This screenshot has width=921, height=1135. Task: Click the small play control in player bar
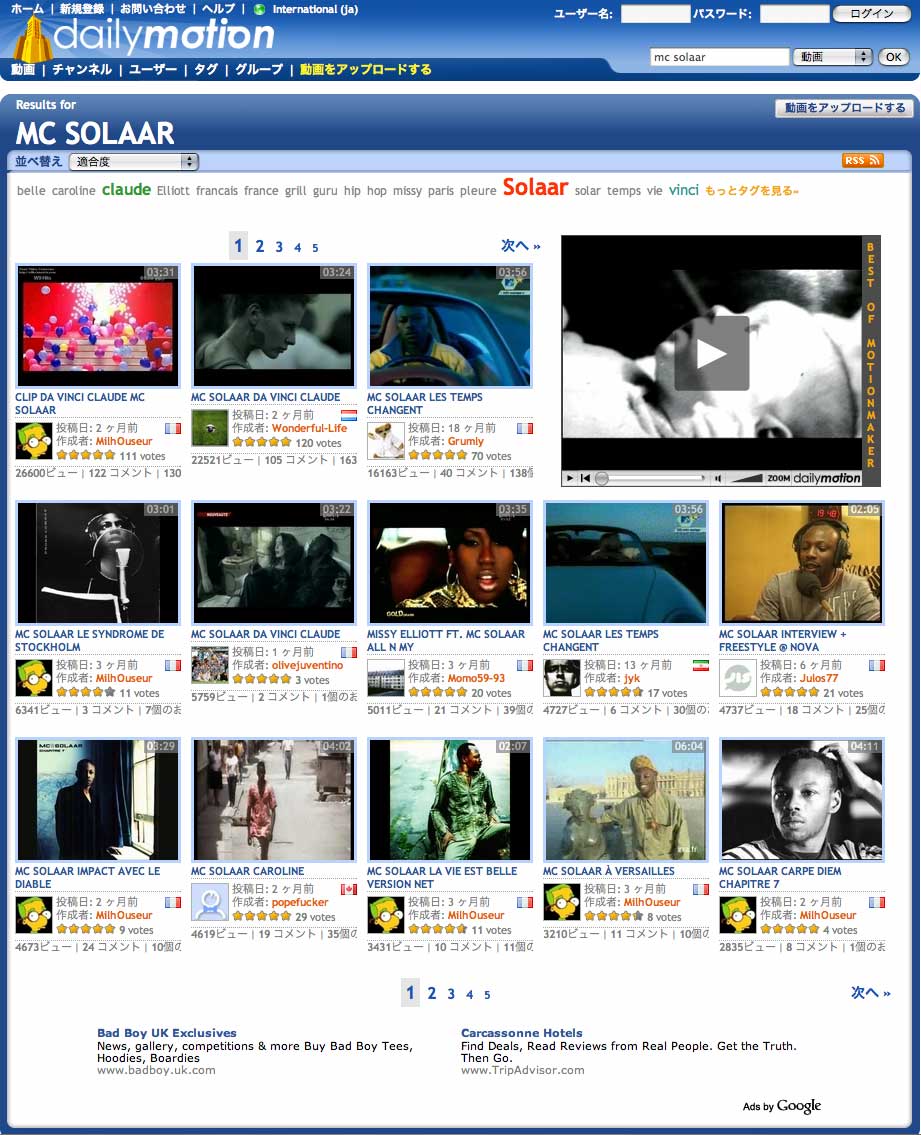coord(570,478)
